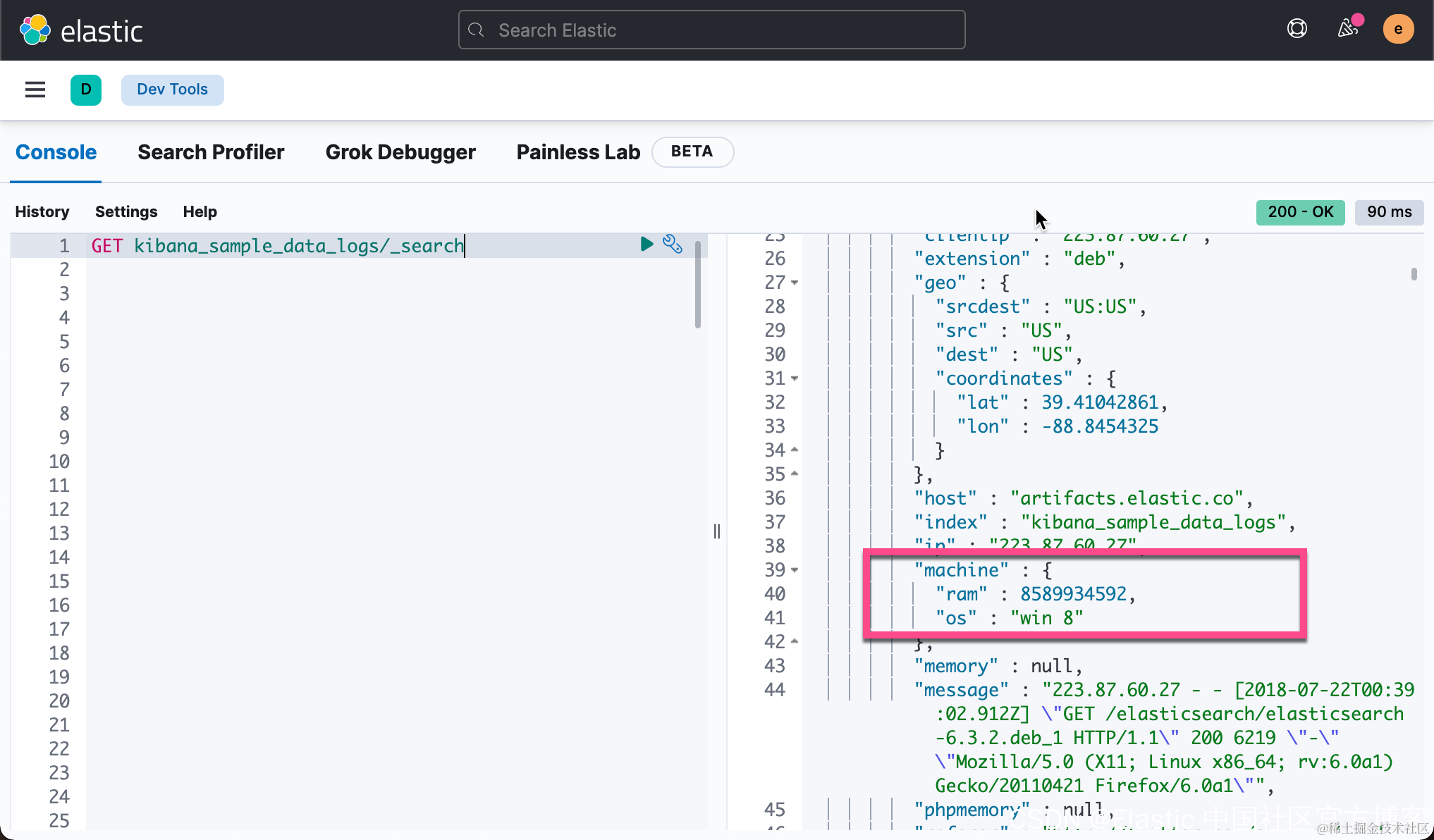
Task: Click the Search Elastic input field
Action: click(712, 30)
